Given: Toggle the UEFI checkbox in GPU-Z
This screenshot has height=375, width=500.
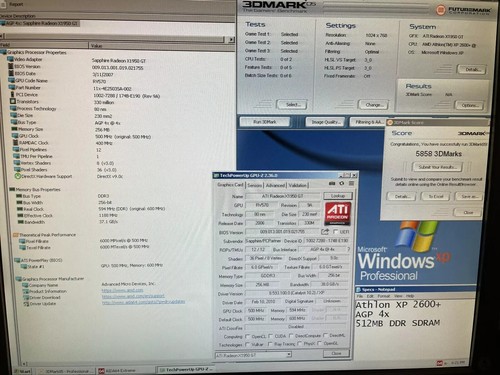Looking at the screenshot, I should pos(336,232).
